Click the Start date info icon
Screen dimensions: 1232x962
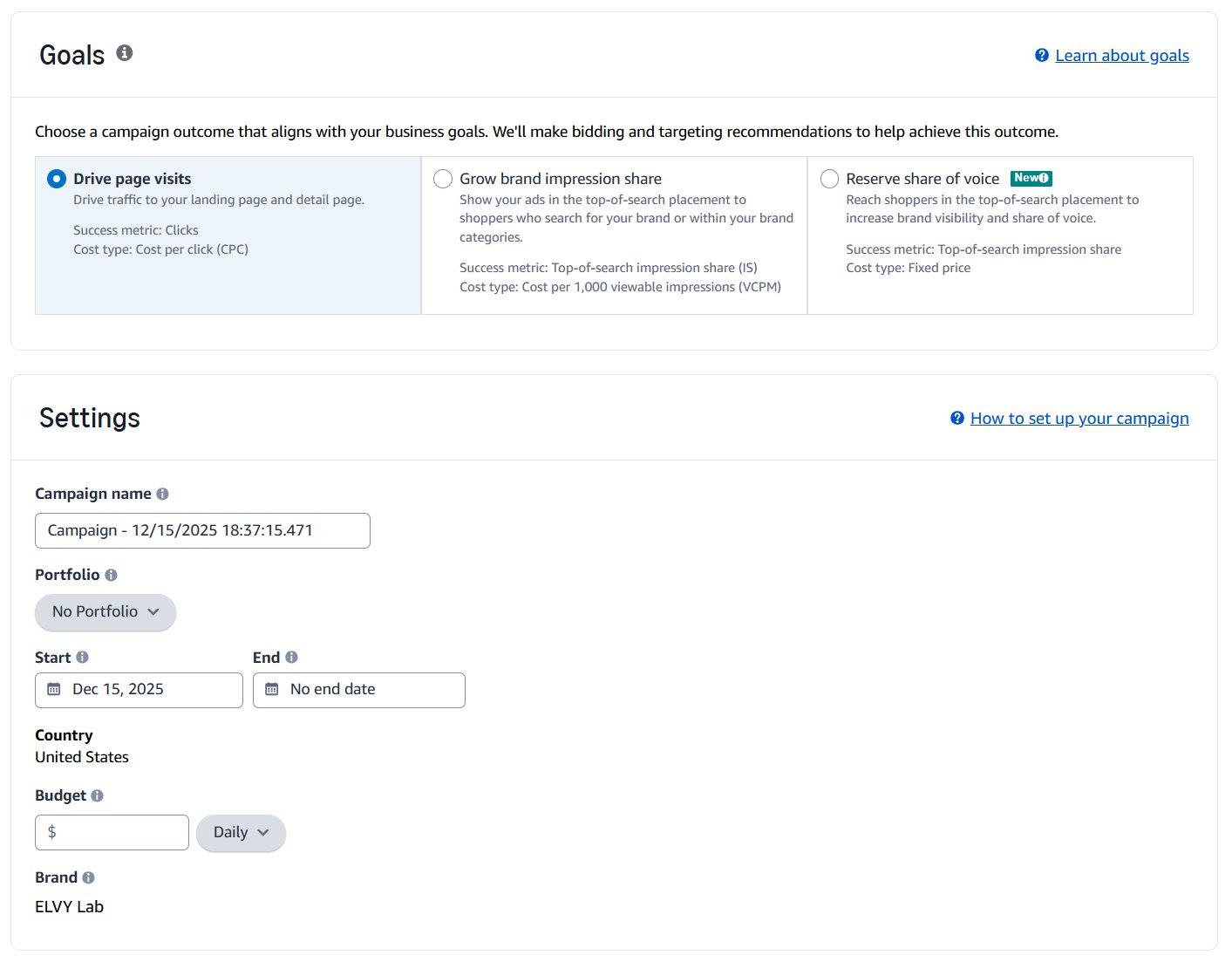click(83, 657)
